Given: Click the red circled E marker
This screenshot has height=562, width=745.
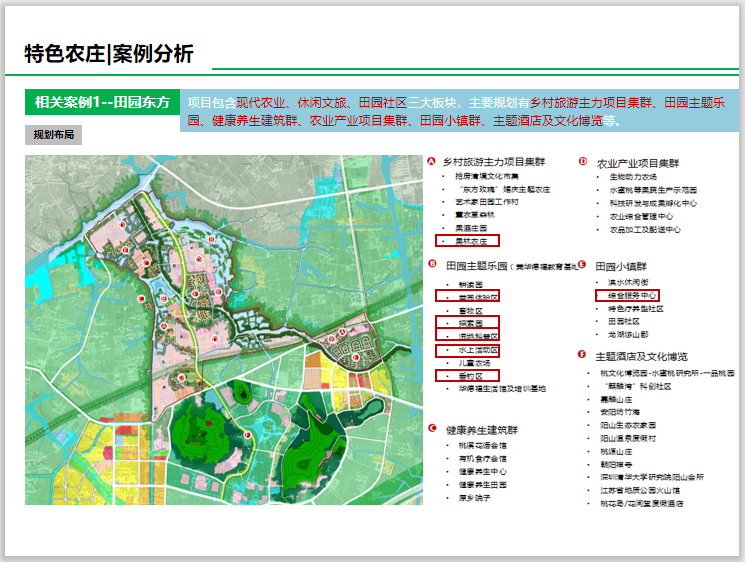Looking at the screenshot, I should [581, 265].
